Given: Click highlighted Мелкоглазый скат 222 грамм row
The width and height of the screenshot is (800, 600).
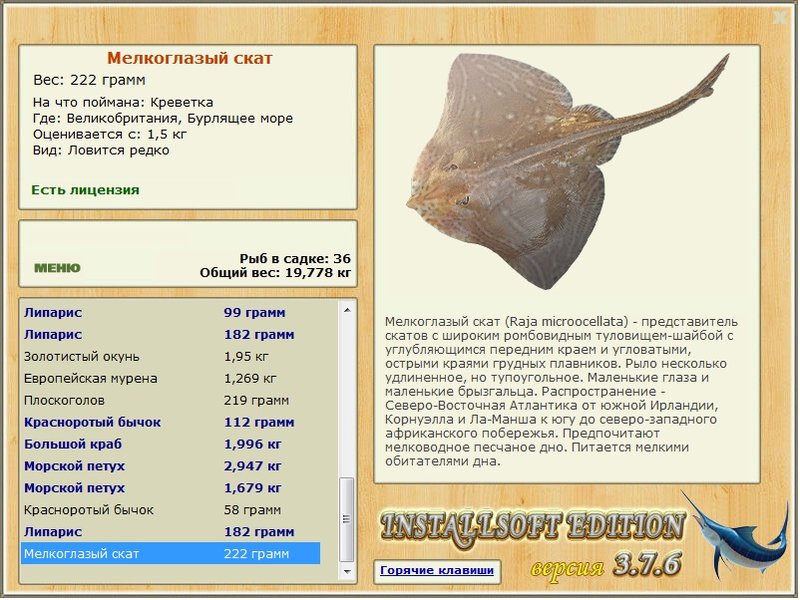Looking at the screenshot, I should tap(170, 553).
